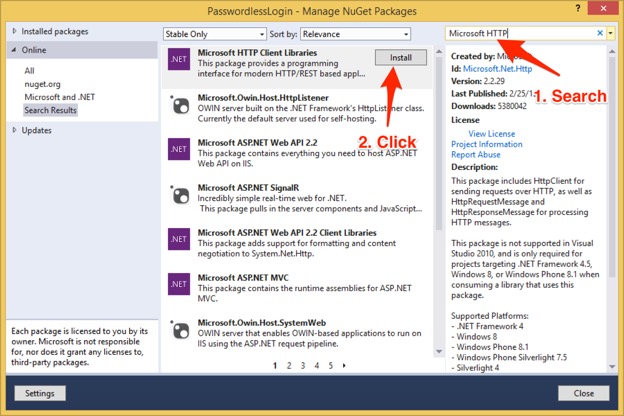624x416 pixels.
Task: Open the Settings button
Action: click(40, 393)
